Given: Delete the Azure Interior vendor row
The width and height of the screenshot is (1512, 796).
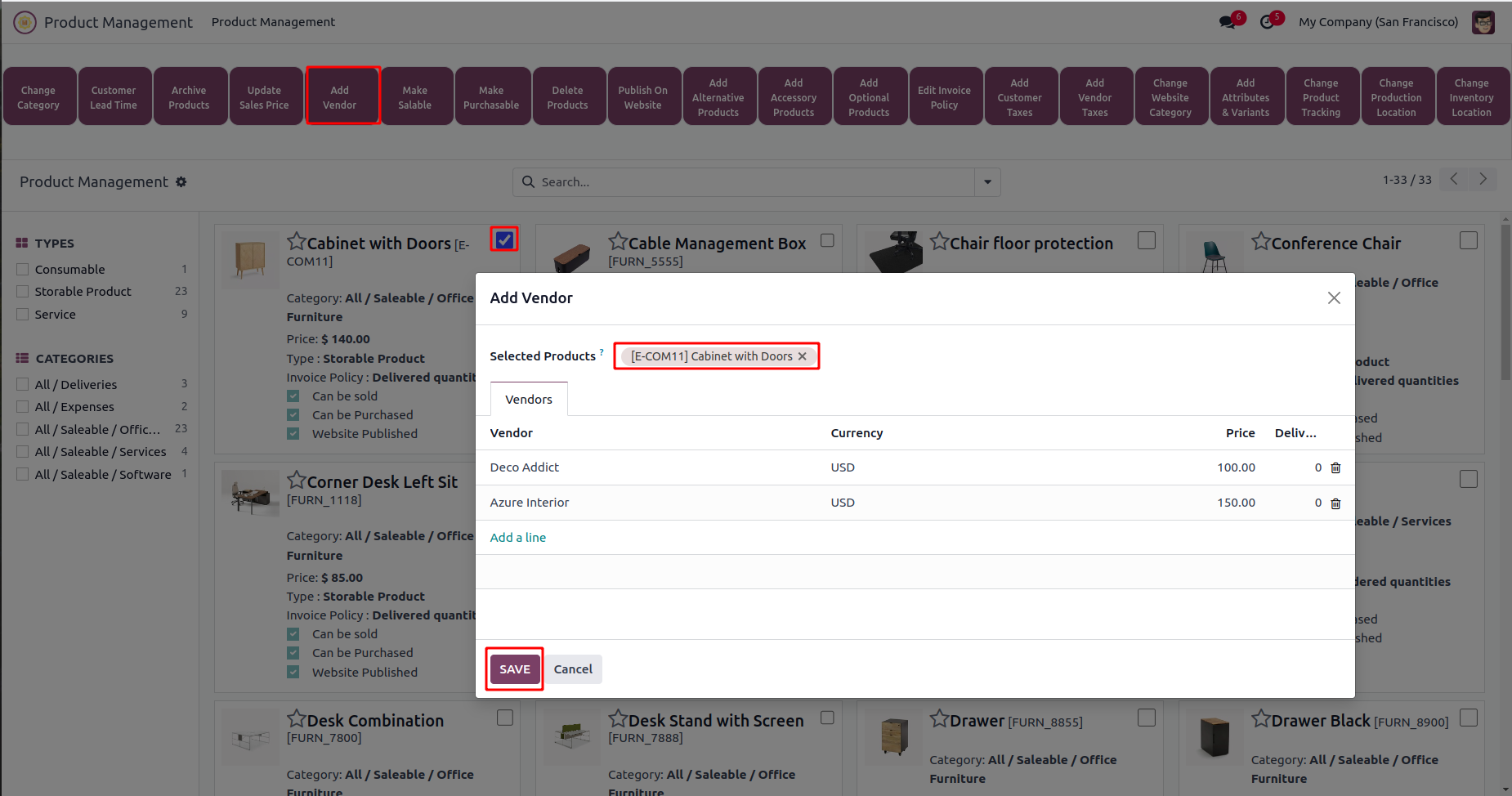Looking at the screenshot, I should (x=1335, y=503).
